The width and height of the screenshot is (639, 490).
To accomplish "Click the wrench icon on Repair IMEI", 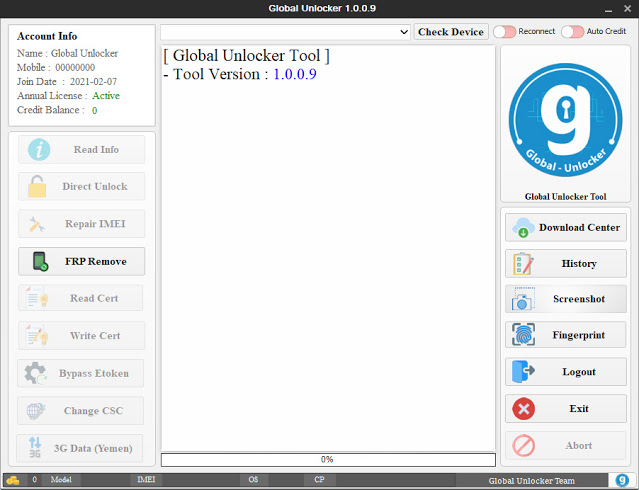I will point(37,224).
